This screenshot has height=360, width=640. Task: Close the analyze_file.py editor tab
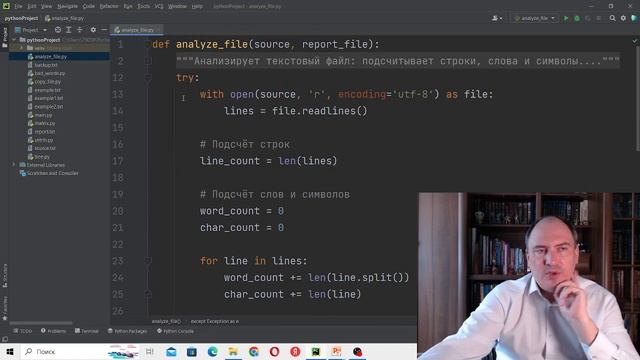[x=158, y=30]
